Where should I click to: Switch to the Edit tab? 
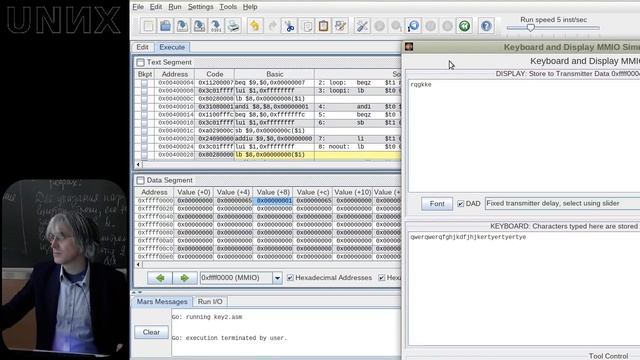coord(142,47)
